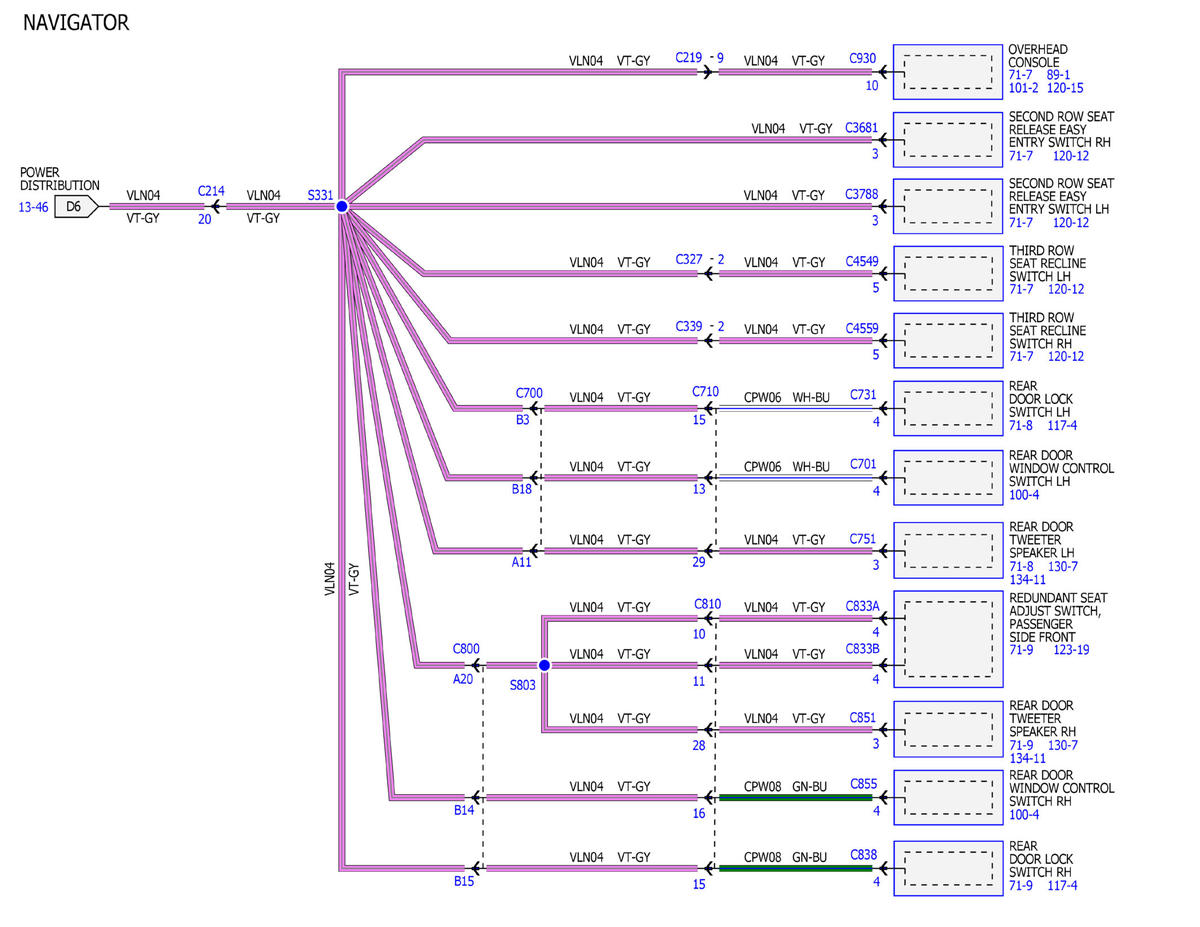Viewport: 1200px width, 927px height.
Task: Click the Overhead Console component box
Action: click(x=948, y=72)
